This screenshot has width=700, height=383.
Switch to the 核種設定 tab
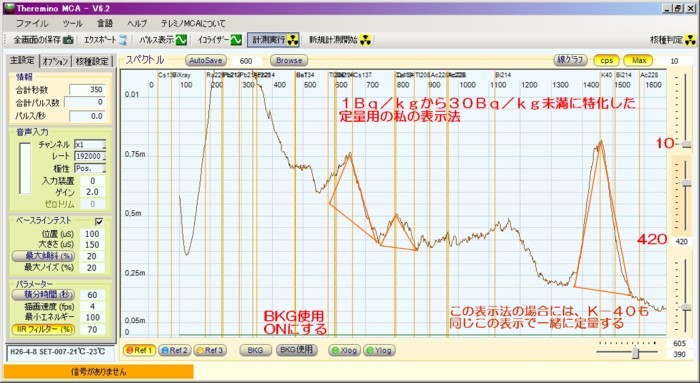[92, 61]
